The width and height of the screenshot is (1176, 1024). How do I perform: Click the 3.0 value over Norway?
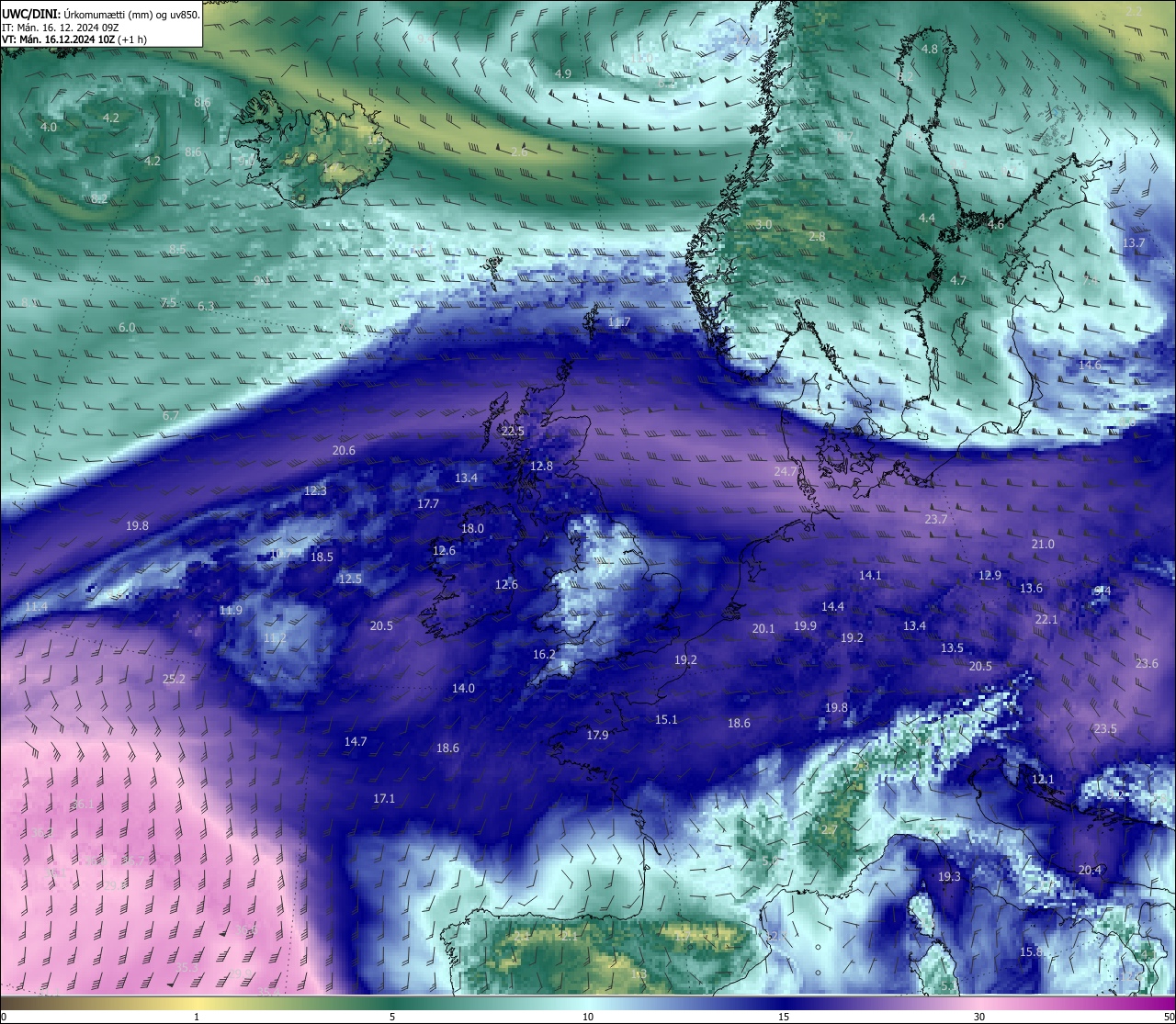pyautogui.click(x=763, y=225)
